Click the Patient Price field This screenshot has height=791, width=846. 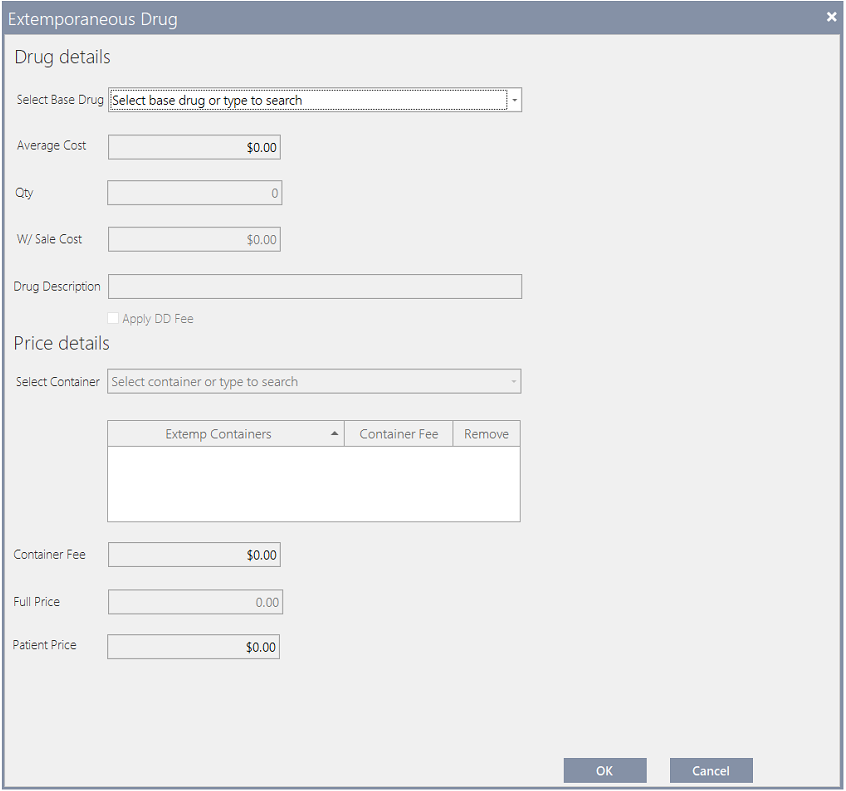coord(193,646)
